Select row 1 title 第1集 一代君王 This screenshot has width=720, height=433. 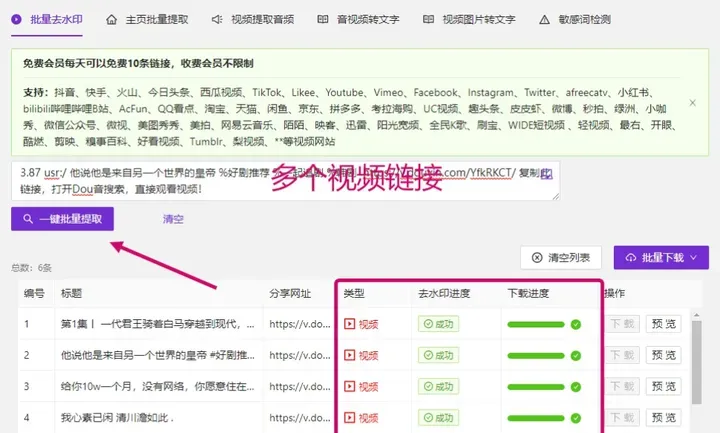coord(158,324)
